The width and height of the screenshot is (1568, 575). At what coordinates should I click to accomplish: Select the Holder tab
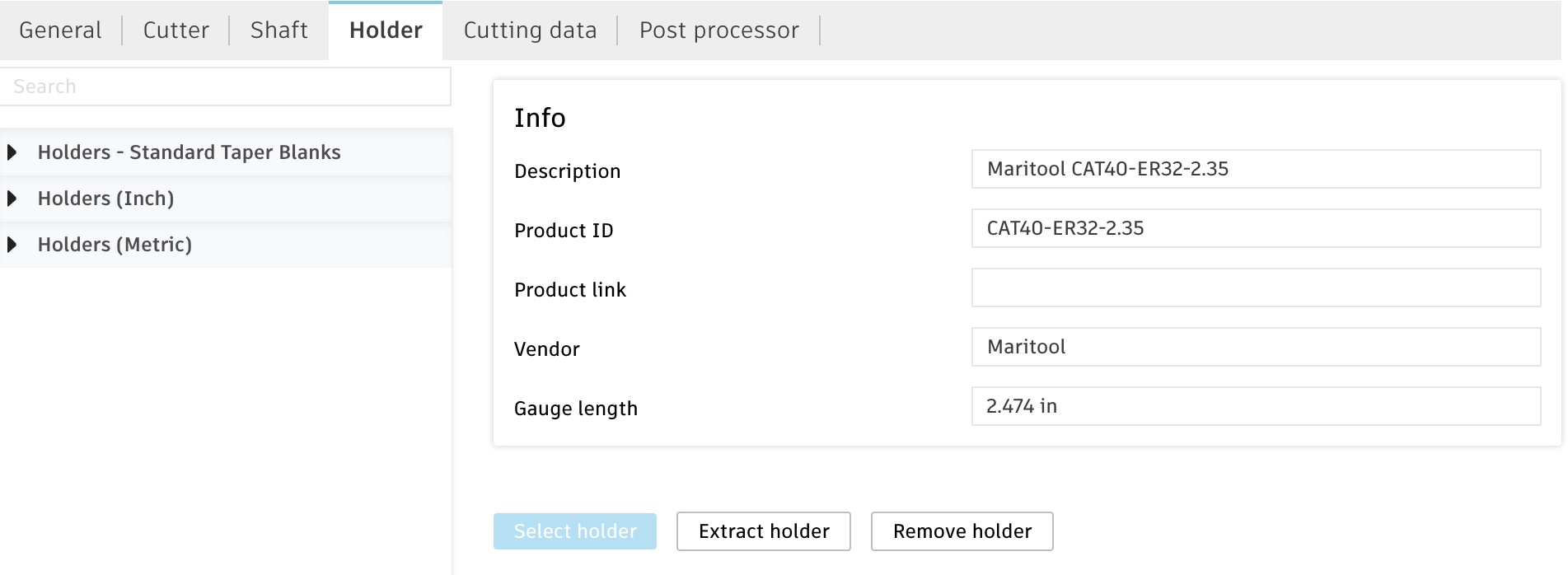(x=386, y=30)
